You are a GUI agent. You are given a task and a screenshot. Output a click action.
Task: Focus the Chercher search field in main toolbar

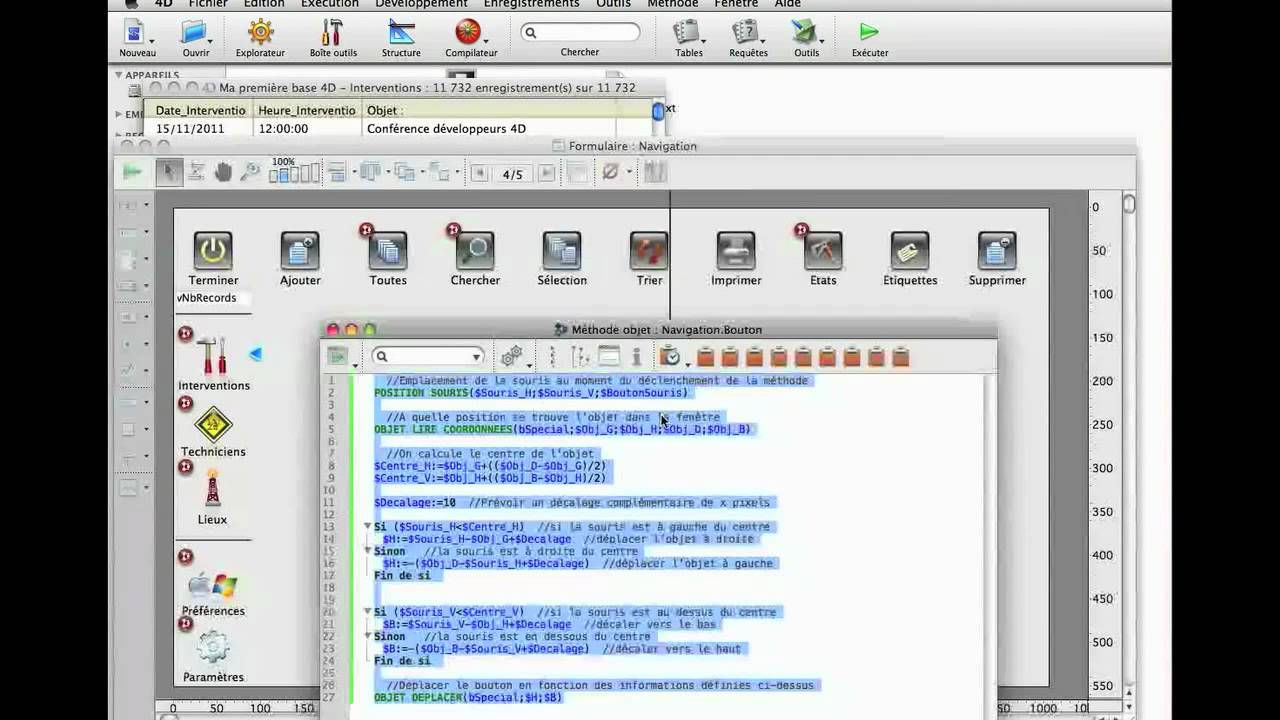[580, 32]
